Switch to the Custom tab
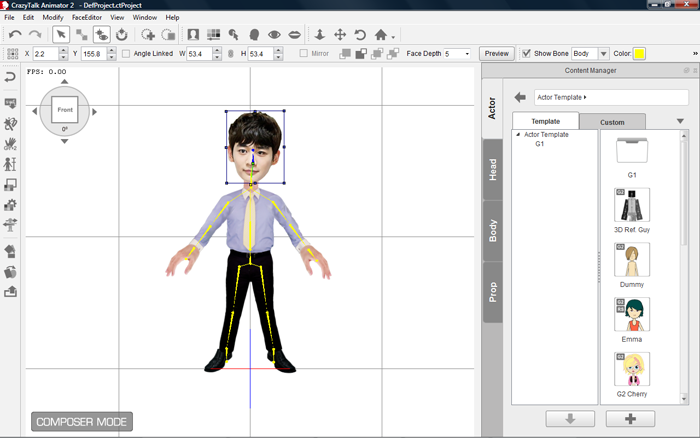 (x=612, y=122)
